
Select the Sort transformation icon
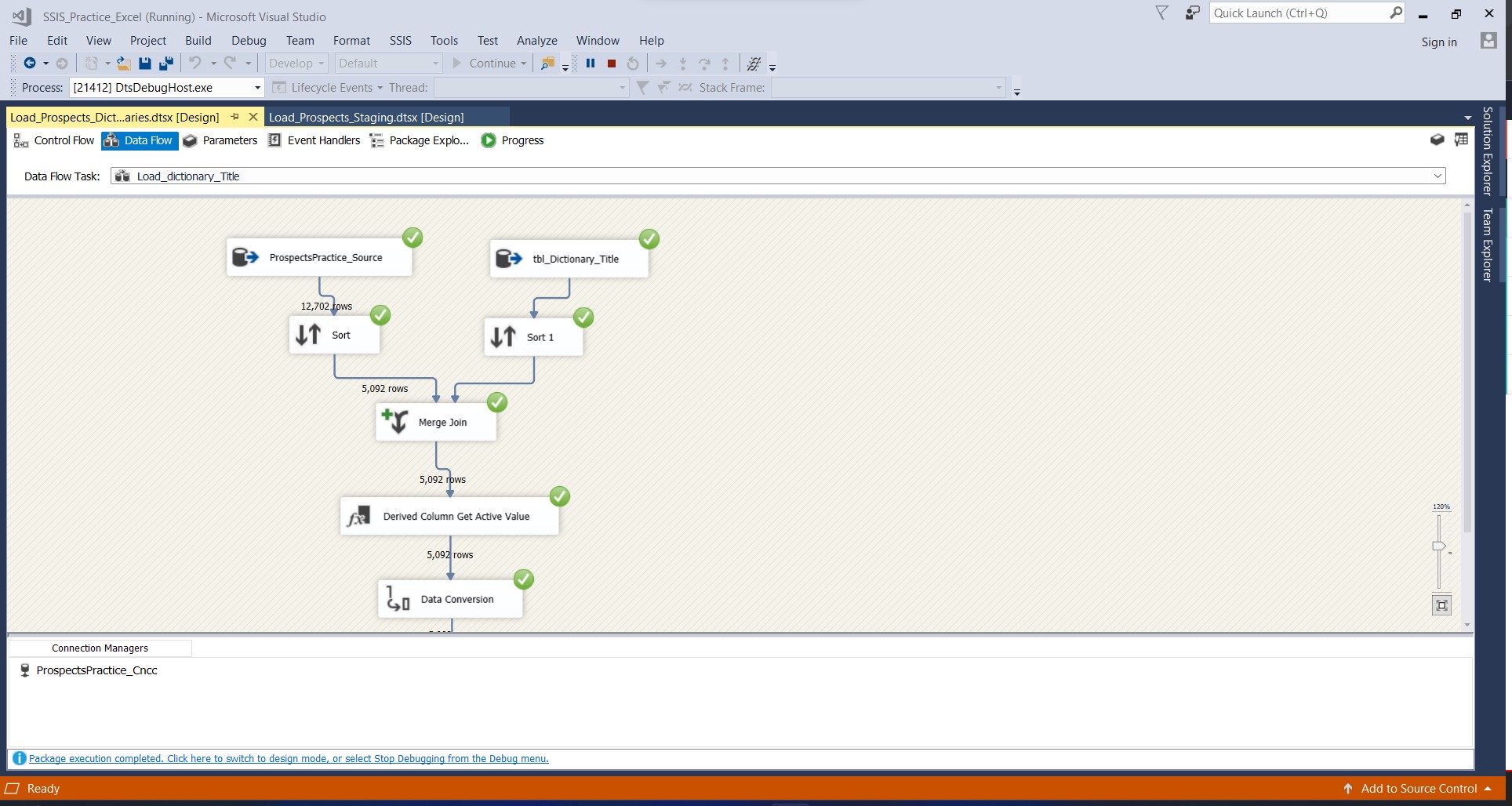click(308, 335)
